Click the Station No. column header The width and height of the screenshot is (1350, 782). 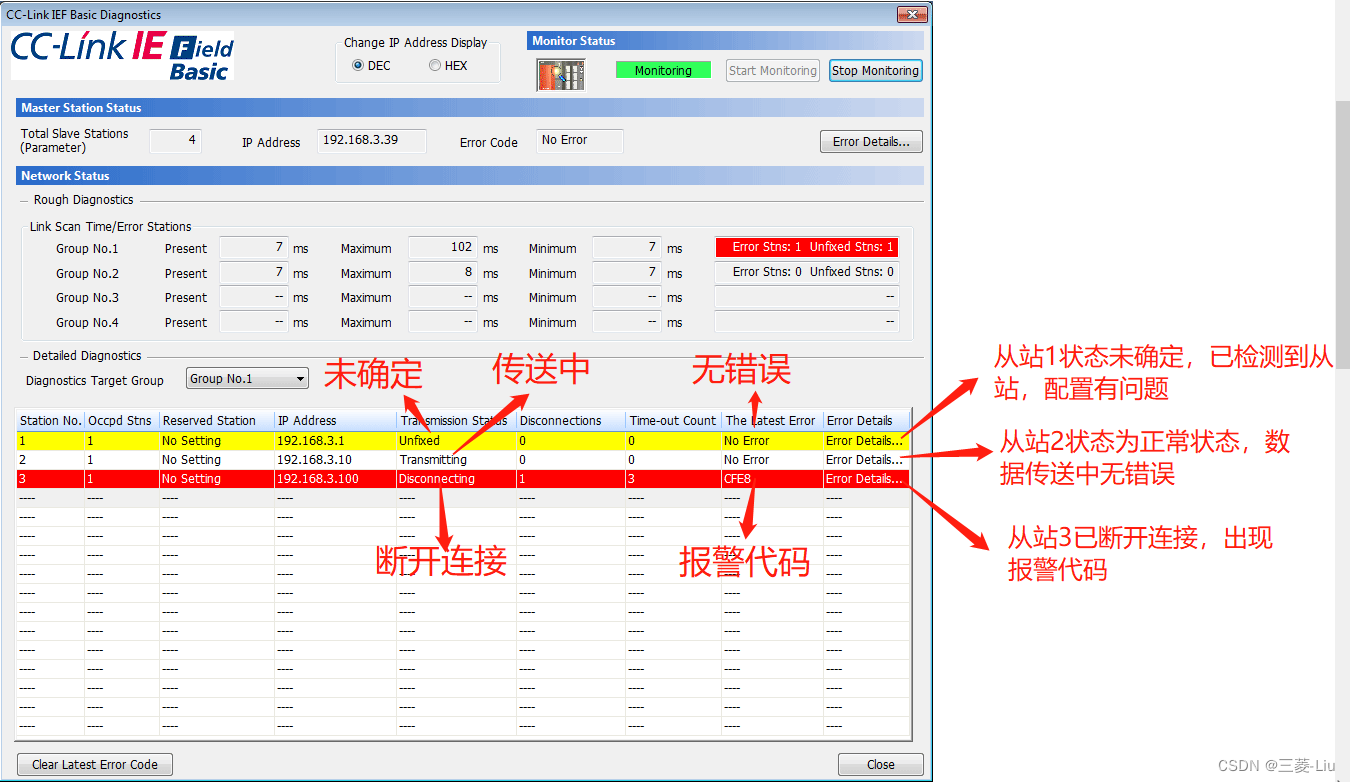[x=50, y=420]
